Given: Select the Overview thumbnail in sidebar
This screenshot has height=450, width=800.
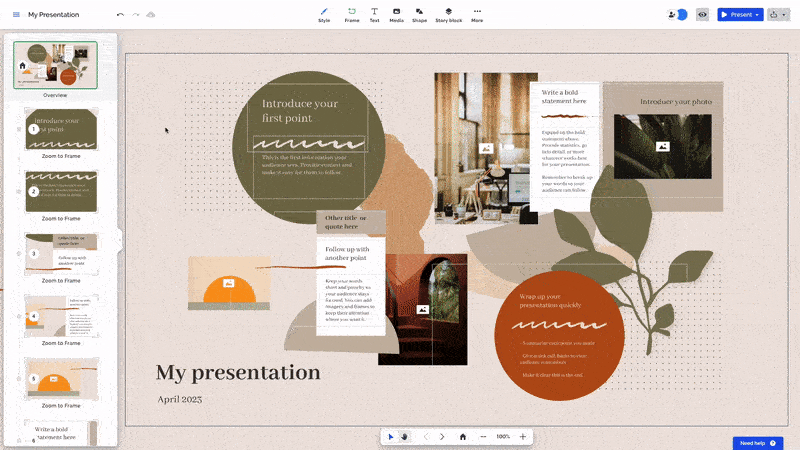Looking at the screenshot, I should [x=55, y=65].
